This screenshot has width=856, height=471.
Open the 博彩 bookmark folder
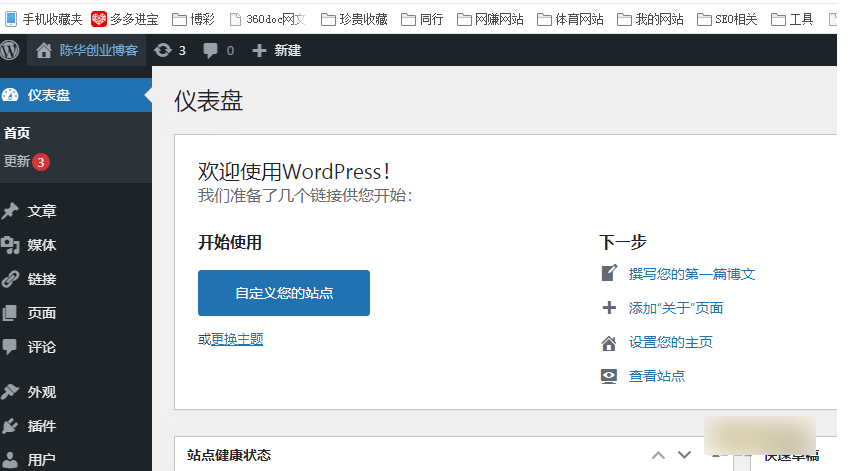[193, 20]
